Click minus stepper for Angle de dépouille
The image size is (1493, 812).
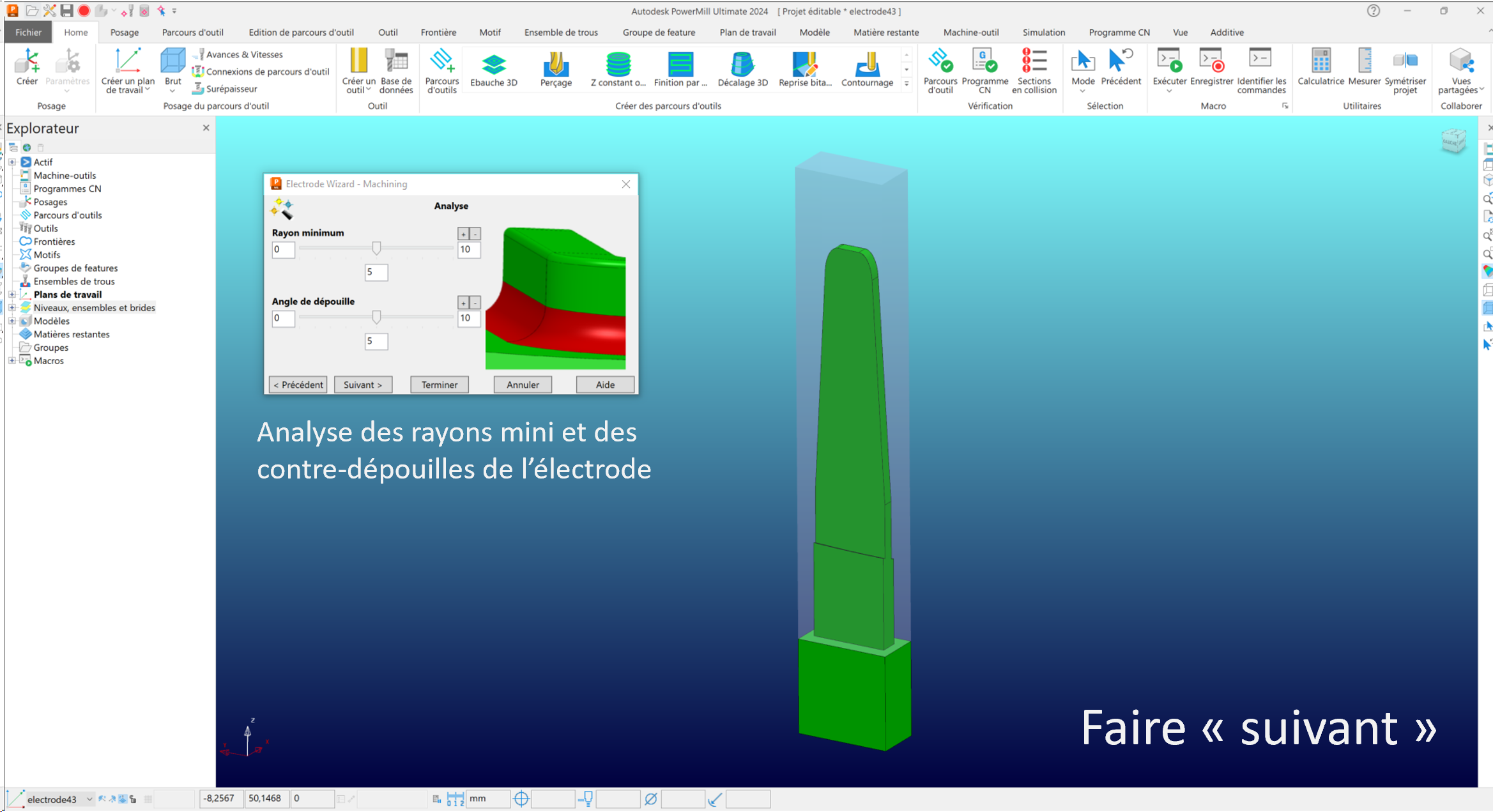pos(475,303)
